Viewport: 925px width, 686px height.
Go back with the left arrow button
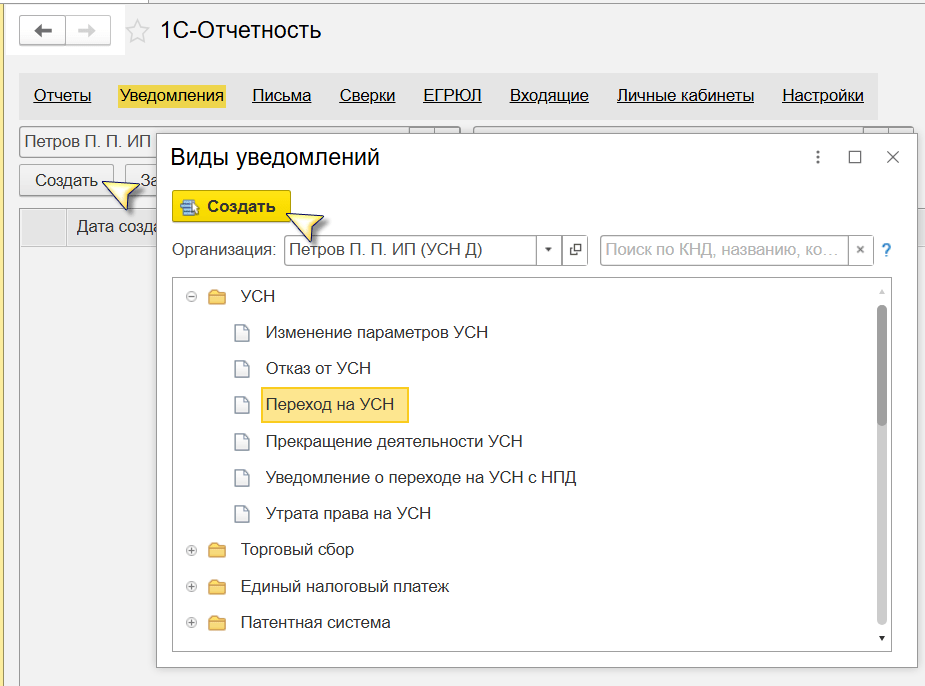coord(42,31)
